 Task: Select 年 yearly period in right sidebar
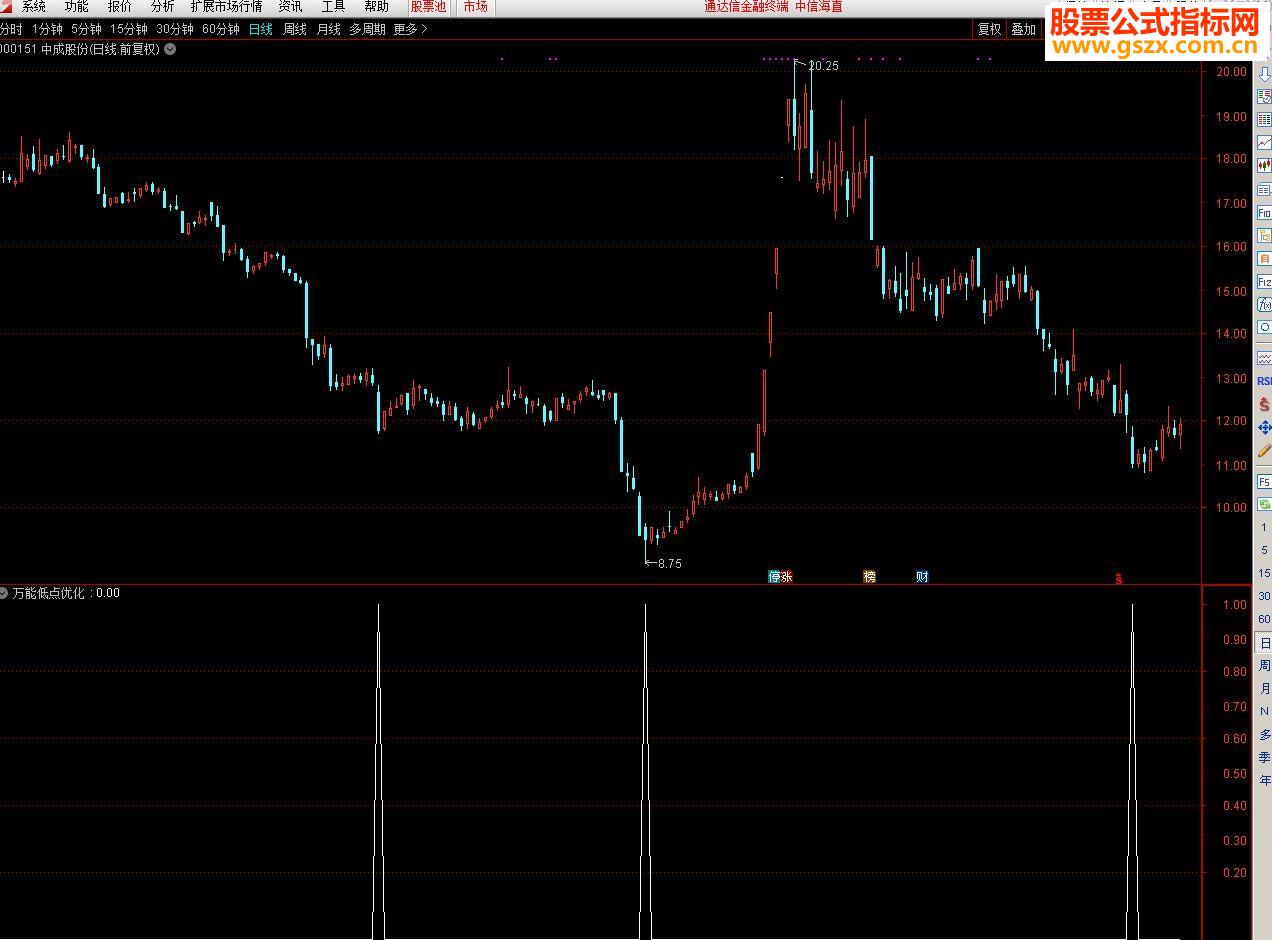point(1264,781)
